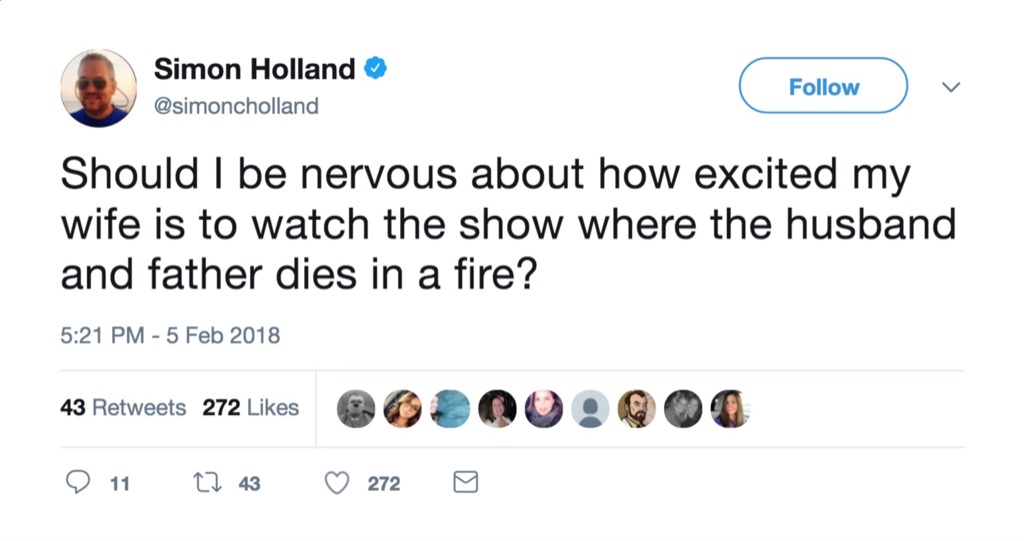The height and width of the screenshot is (541, 1024).
Task: Open the teal blue liker avatar
Action: (x=450, y=408)
